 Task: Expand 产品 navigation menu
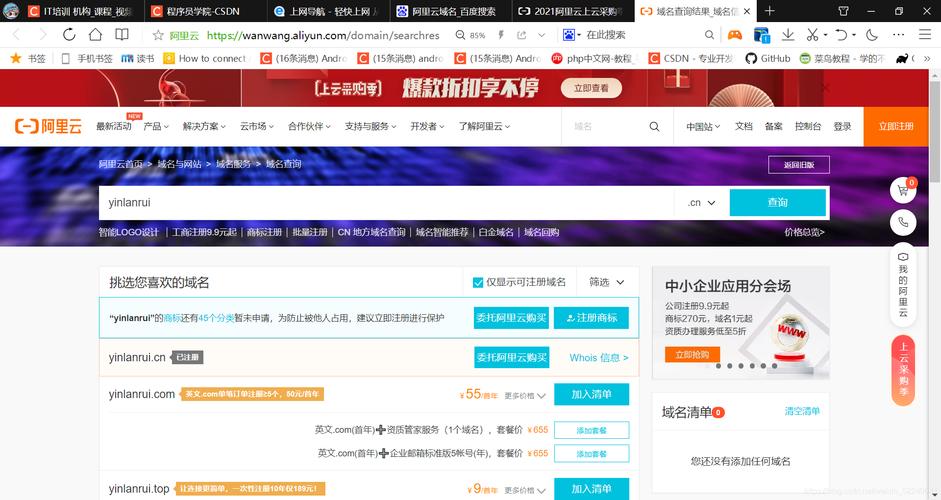(156, 126)
